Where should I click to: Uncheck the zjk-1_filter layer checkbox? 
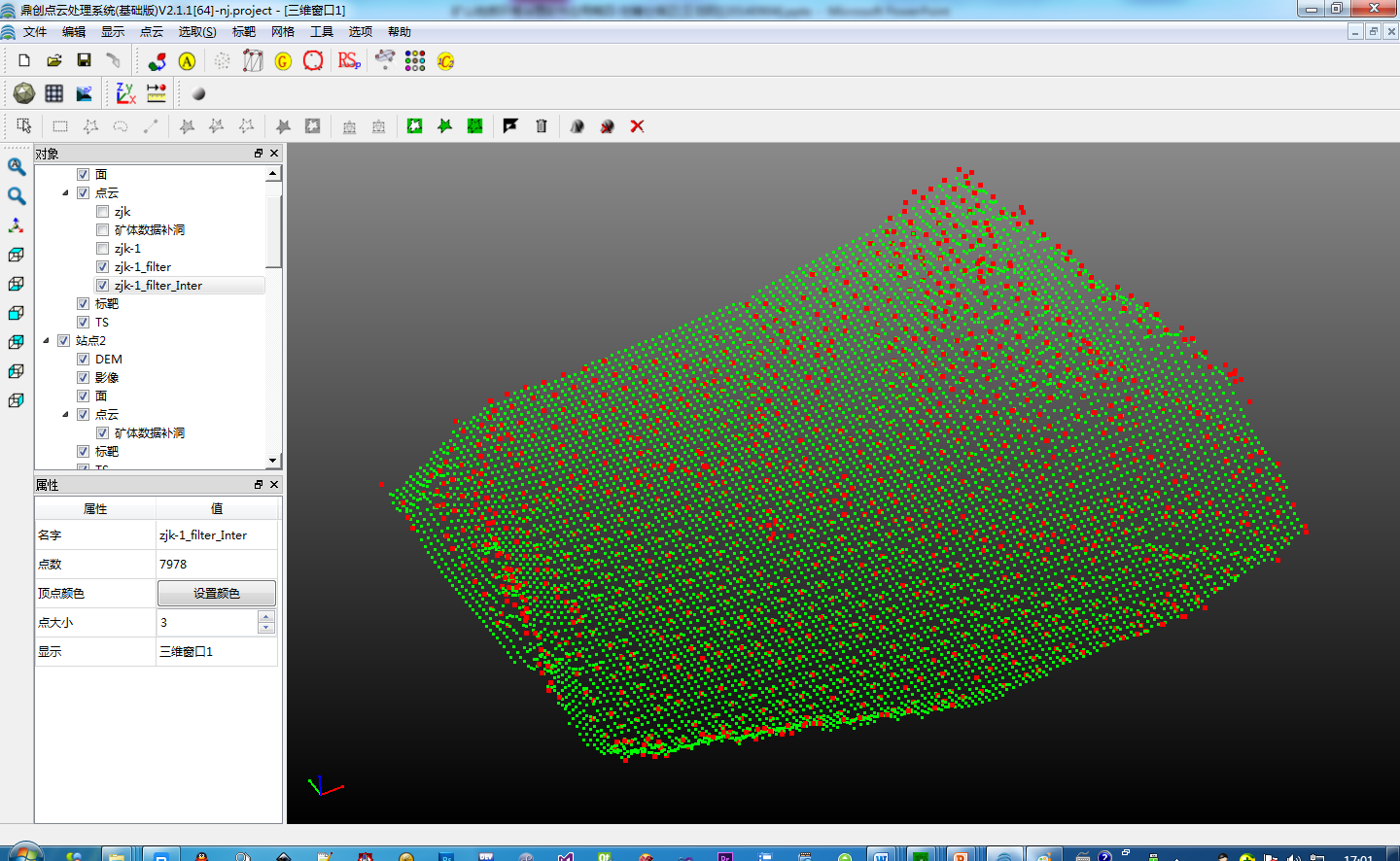[x=102, y=267]
